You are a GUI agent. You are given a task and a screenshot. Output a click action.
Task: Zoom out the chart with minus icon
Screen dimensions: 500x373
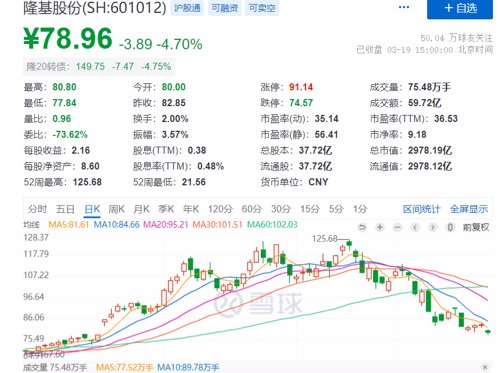click(x=397, y=227)
